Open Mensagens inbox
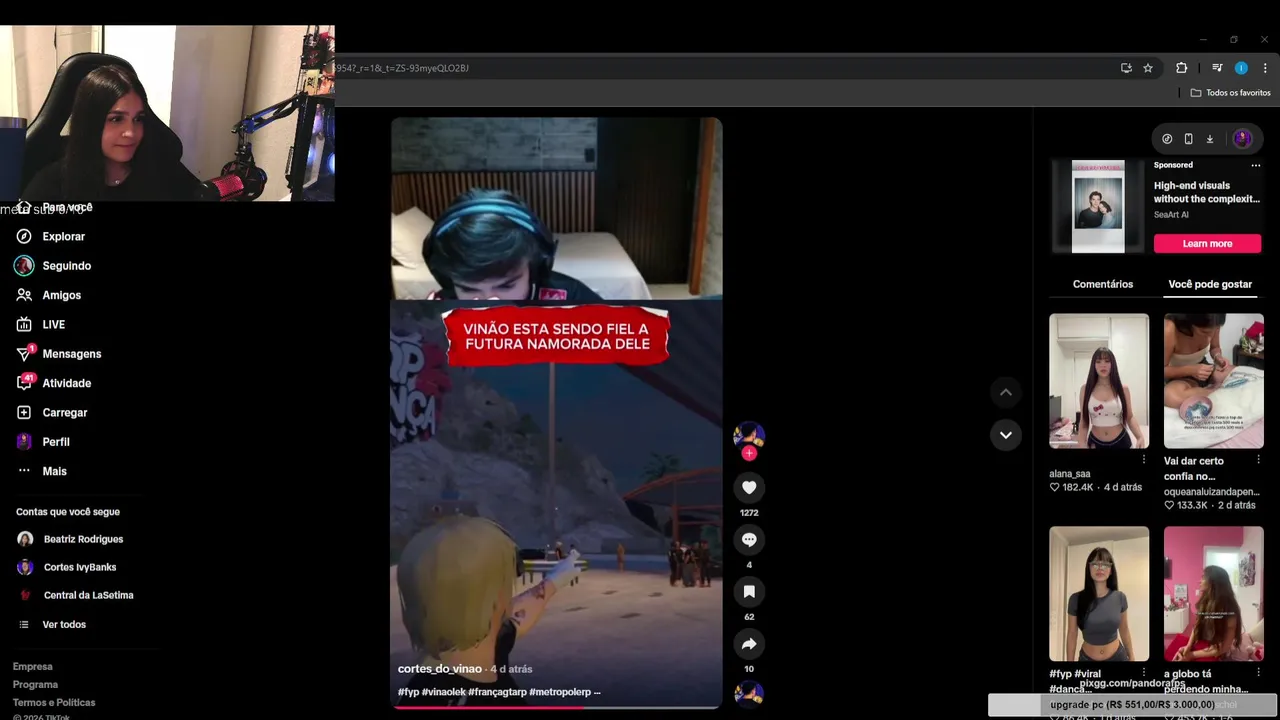This screenshot has width=1280, height=720. click(58, 354)
